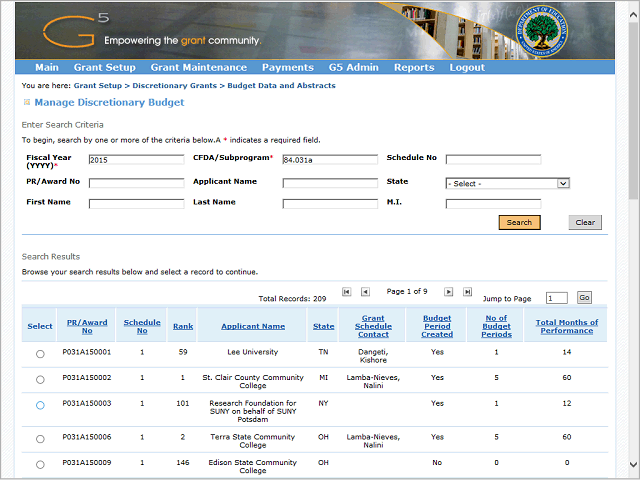Clear the search criteria
The image size is (640, 480).
click(x=585, y=223)
